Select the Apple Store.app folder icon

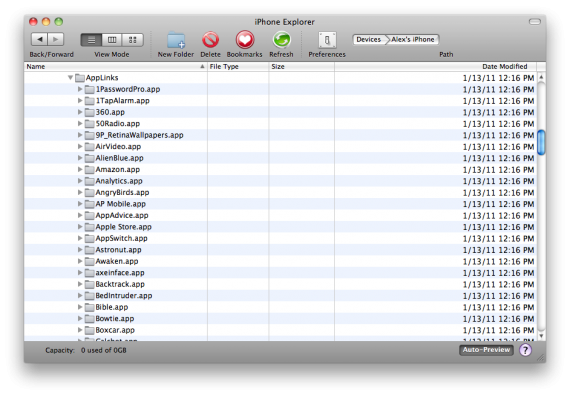[x=89, y=227]
